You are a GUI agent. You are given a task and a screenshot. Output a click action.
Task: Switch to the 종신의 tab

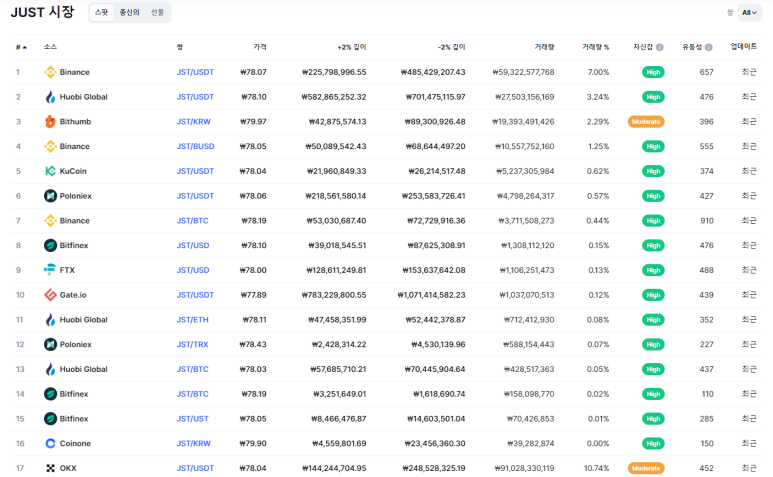tap(129, 12)
